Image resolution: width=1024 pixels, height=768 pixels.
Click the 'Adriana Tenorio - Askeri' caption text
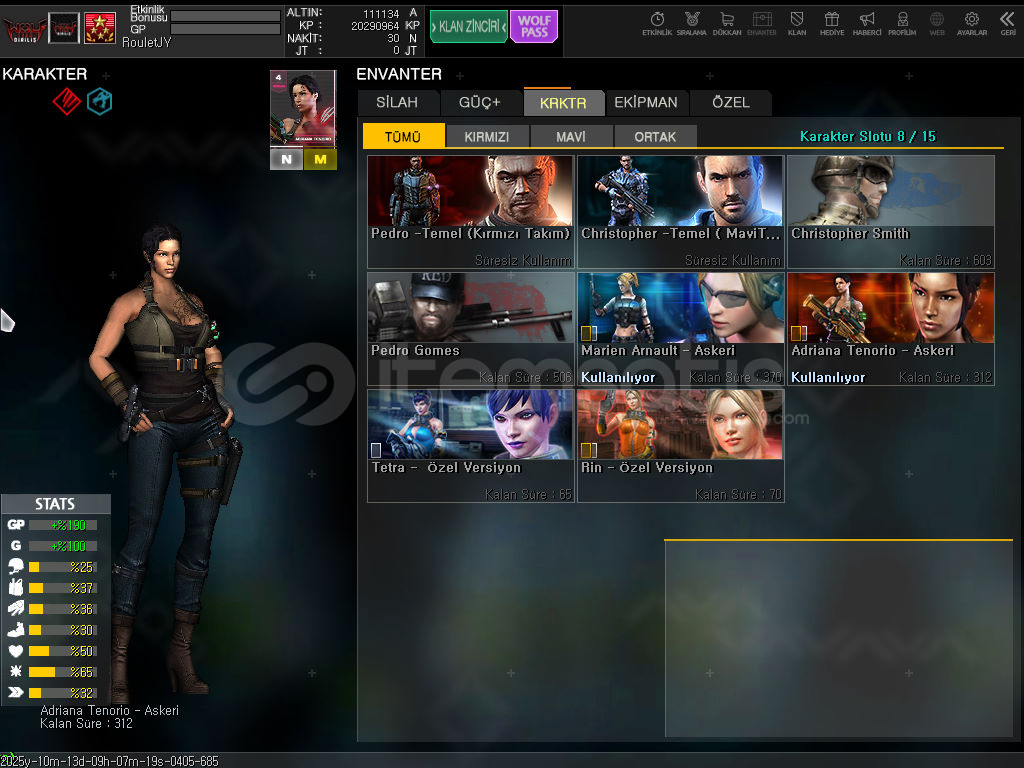110,710
